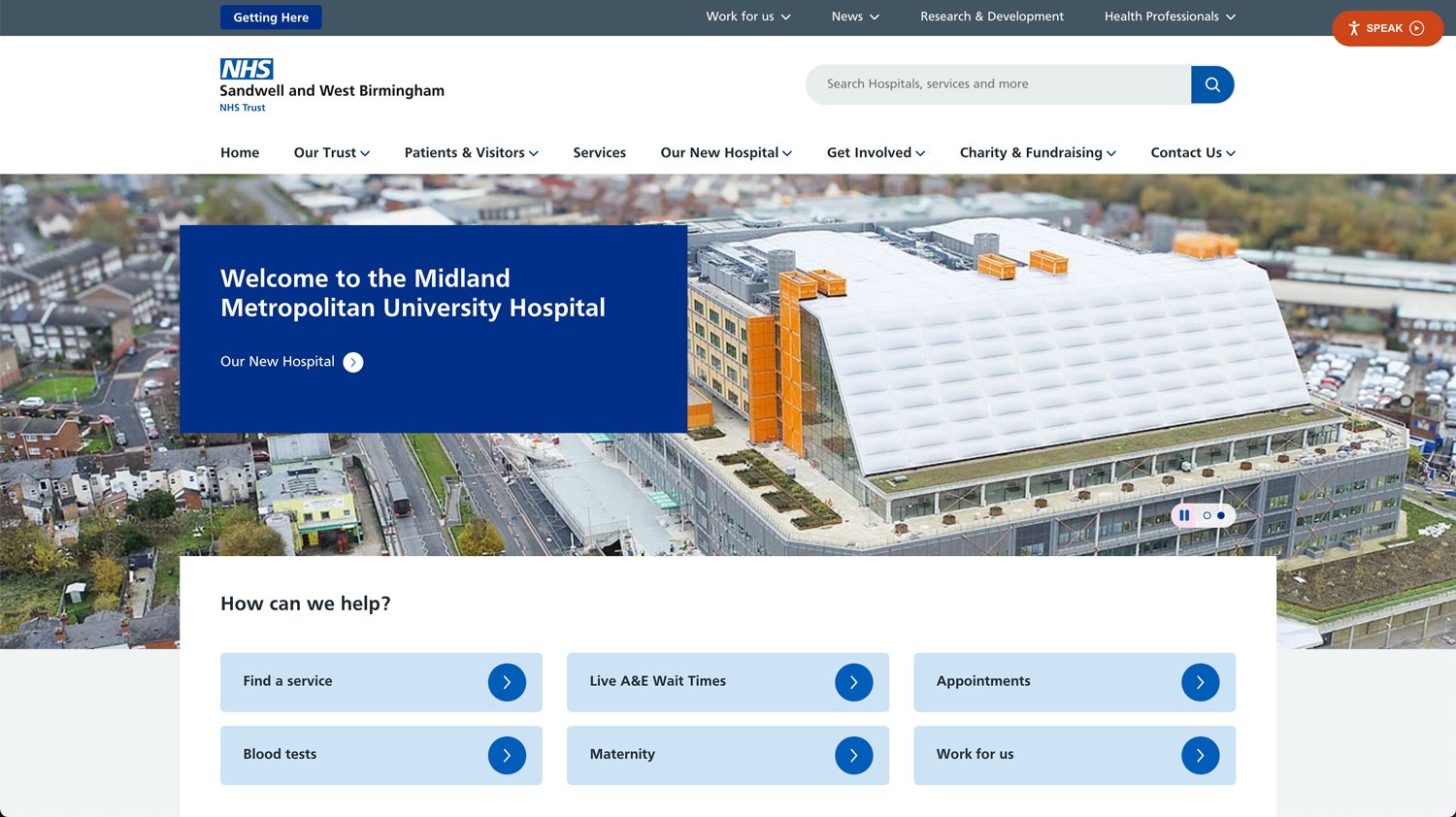The image size is (1456, 817).
Task: Click the Blood tests arrow icon
Action: pos(507,755)
